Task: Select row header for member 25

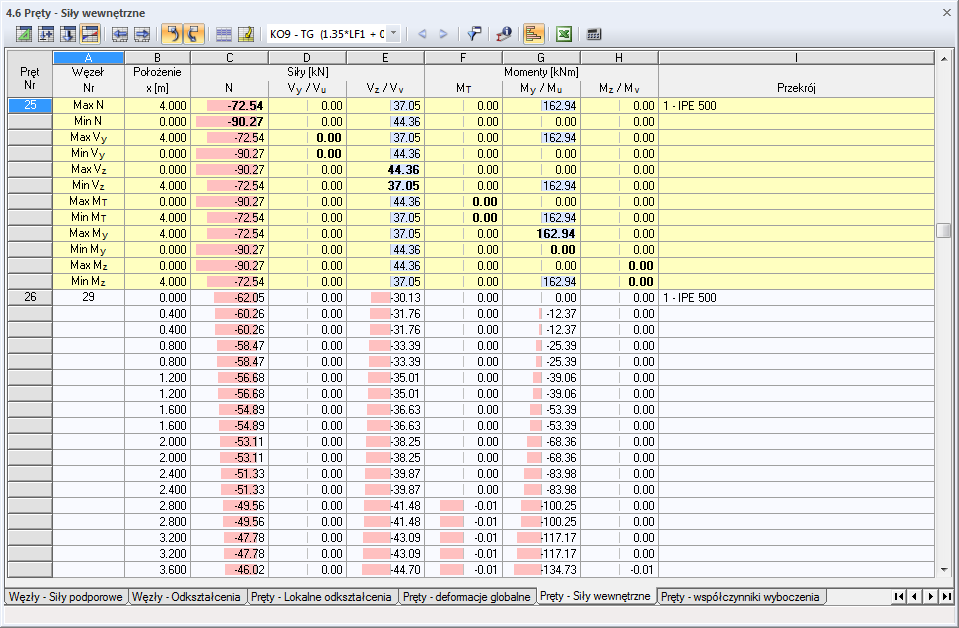Action: click(x=30, y=105)
